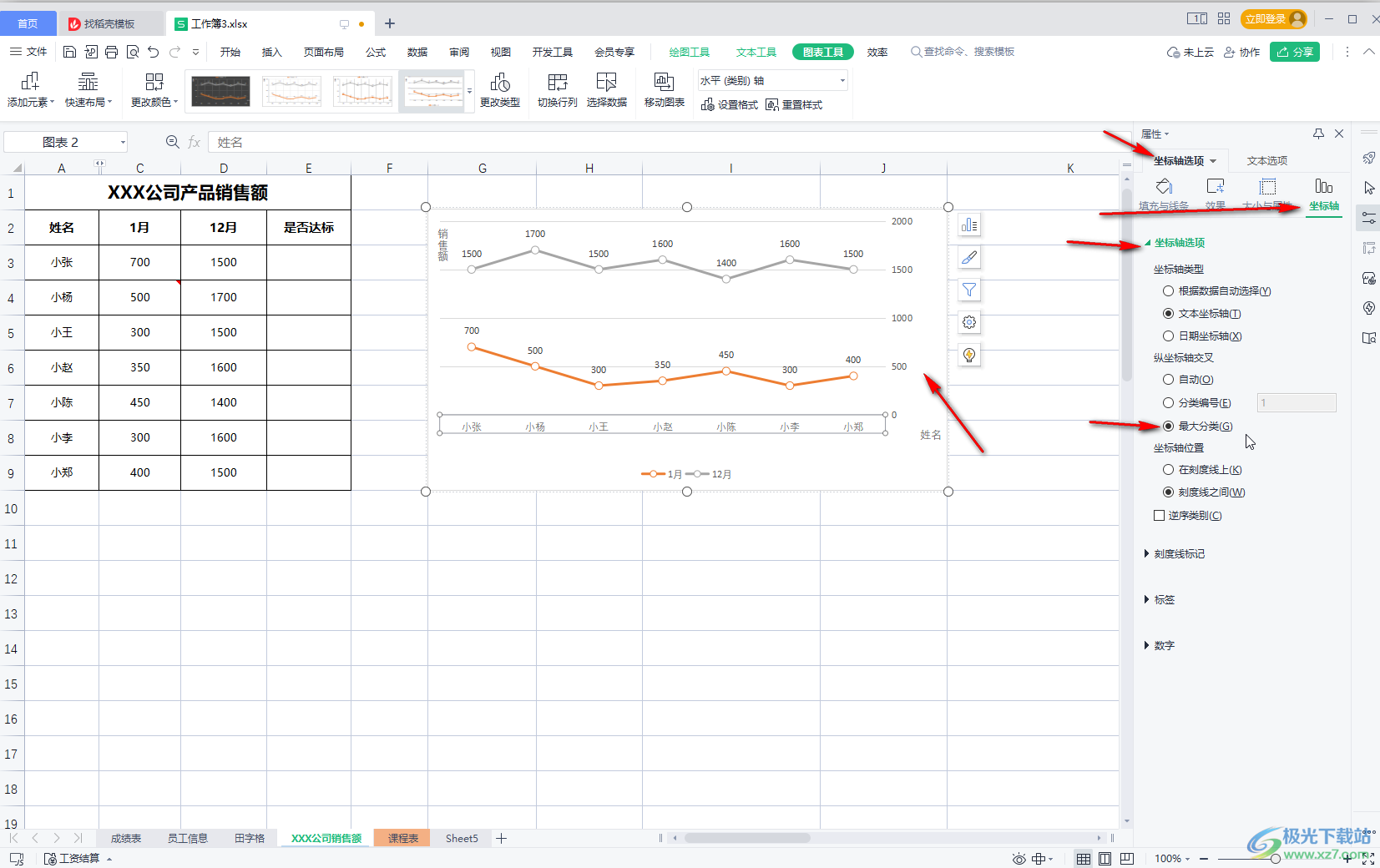
Task: Click Switch Row/Column icon
Action: pyautogui.click(x=558, y=90)
